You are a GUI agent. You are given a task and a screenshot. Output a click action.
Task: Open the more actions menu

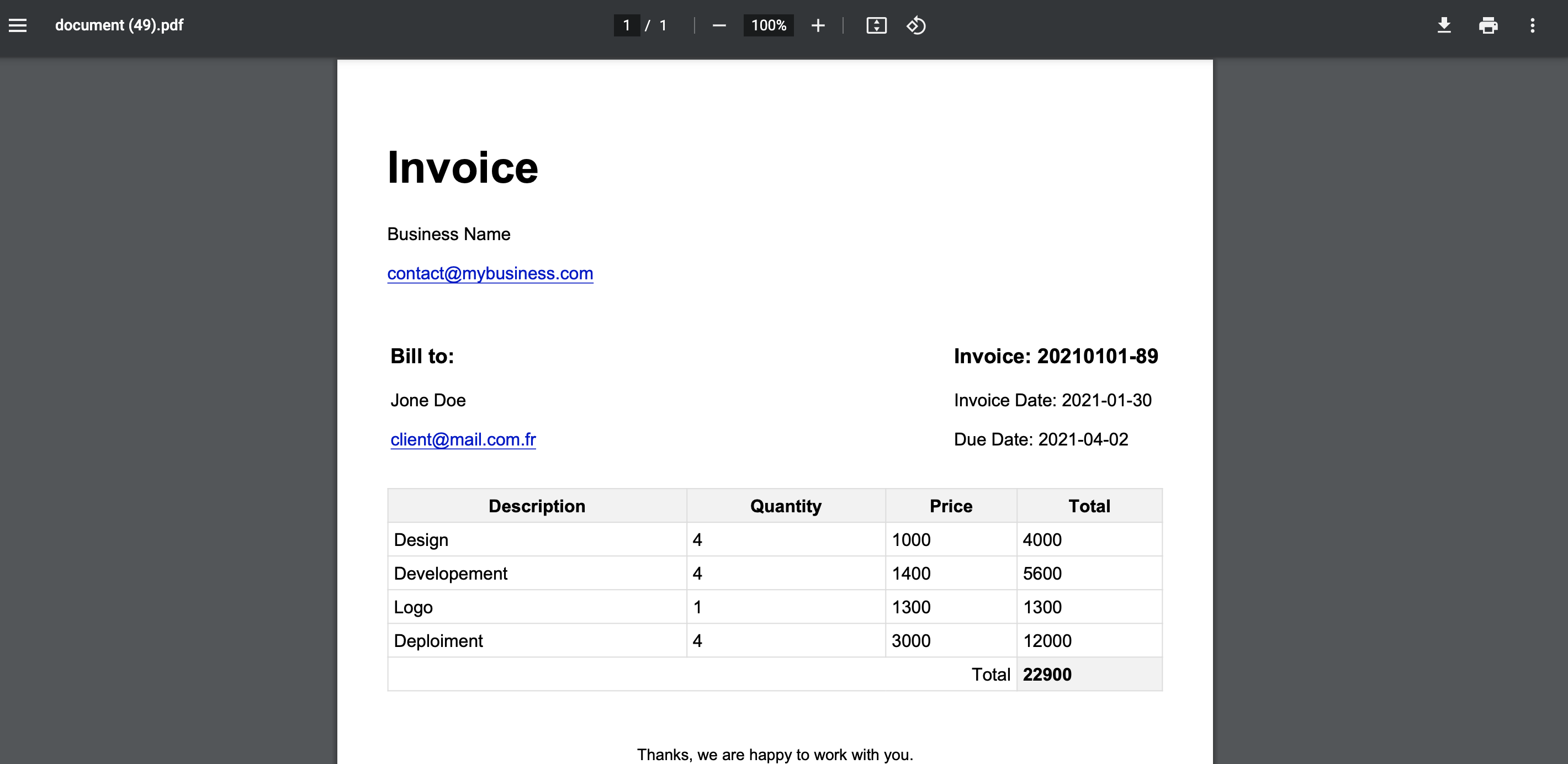pos(1532,25)
